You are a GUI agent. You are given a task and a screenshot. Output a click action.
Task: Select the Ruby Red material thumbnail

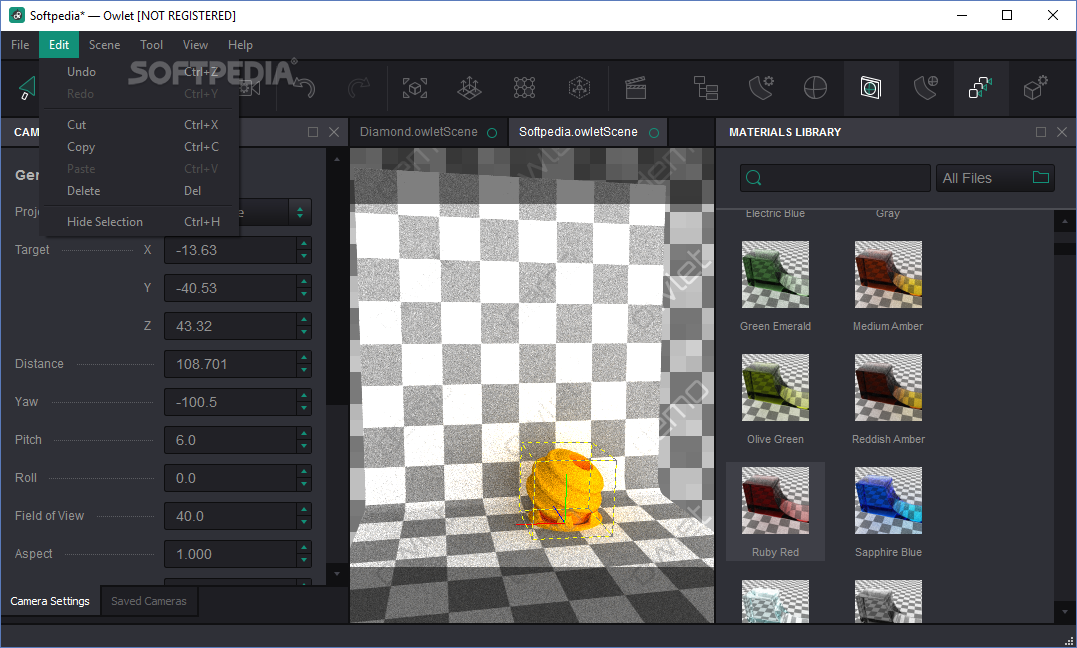(x=775, y=500)
